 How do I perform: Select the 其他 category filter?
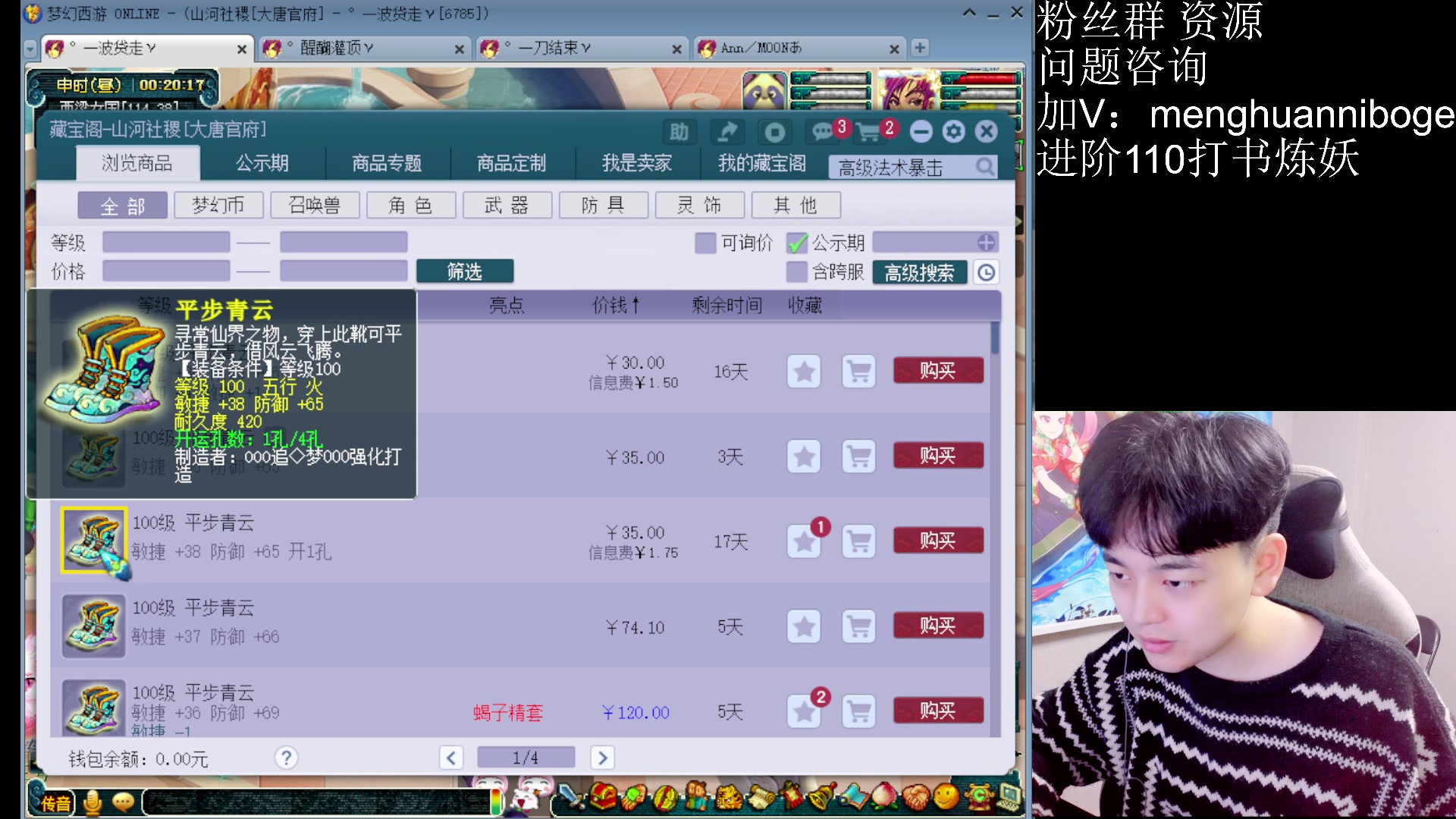(796, 206)
